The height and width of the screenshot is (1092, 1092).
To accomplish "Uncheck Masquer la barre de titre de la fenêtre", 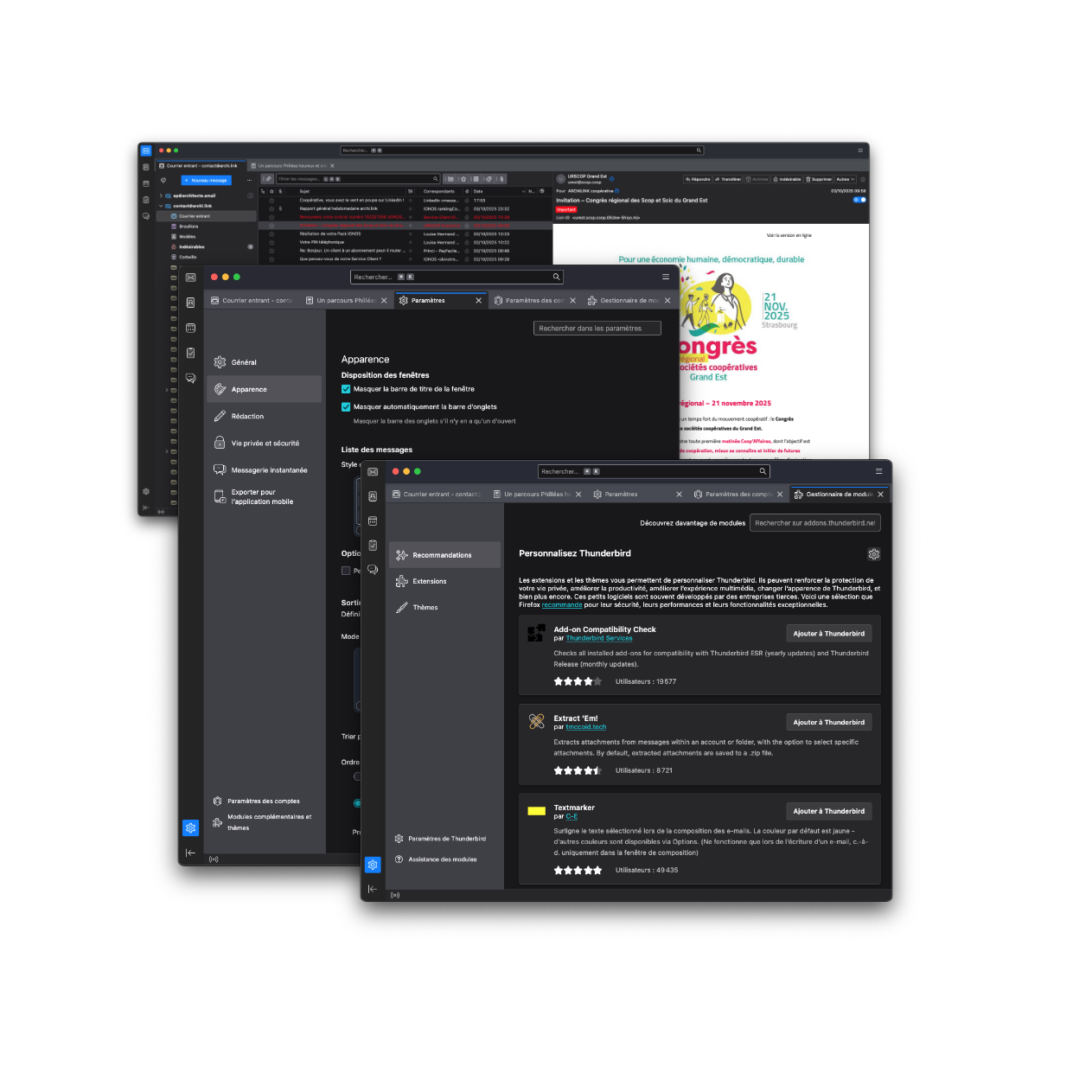I will tap(346, 389).
